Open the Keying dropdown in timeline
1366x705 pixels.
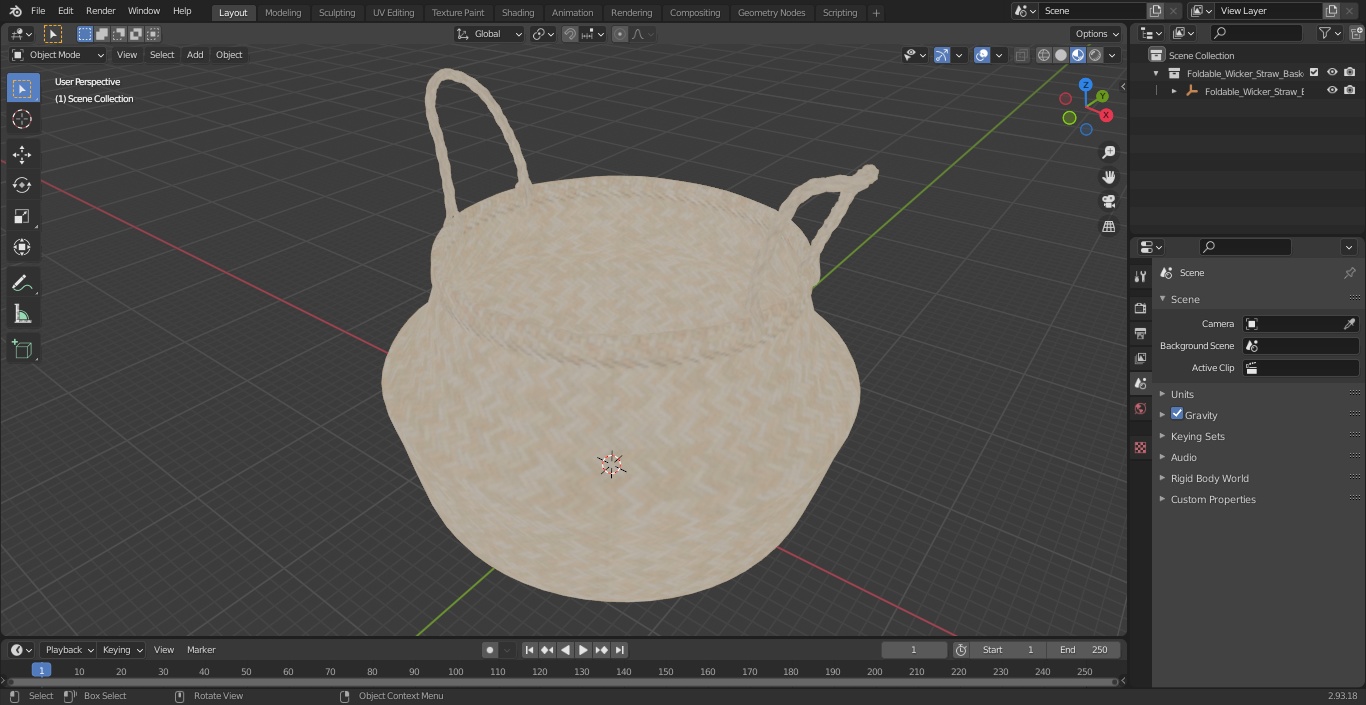point(122,650)
